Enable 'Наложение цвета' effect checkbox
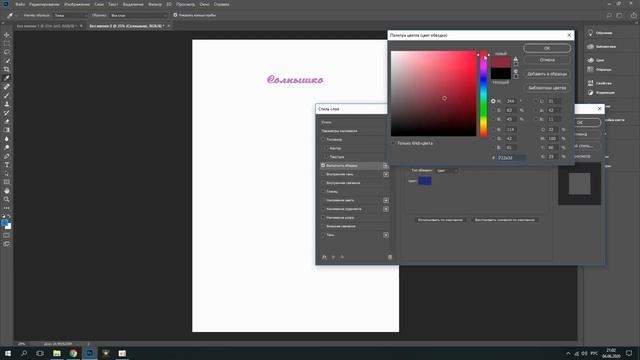 coord(323,200)
